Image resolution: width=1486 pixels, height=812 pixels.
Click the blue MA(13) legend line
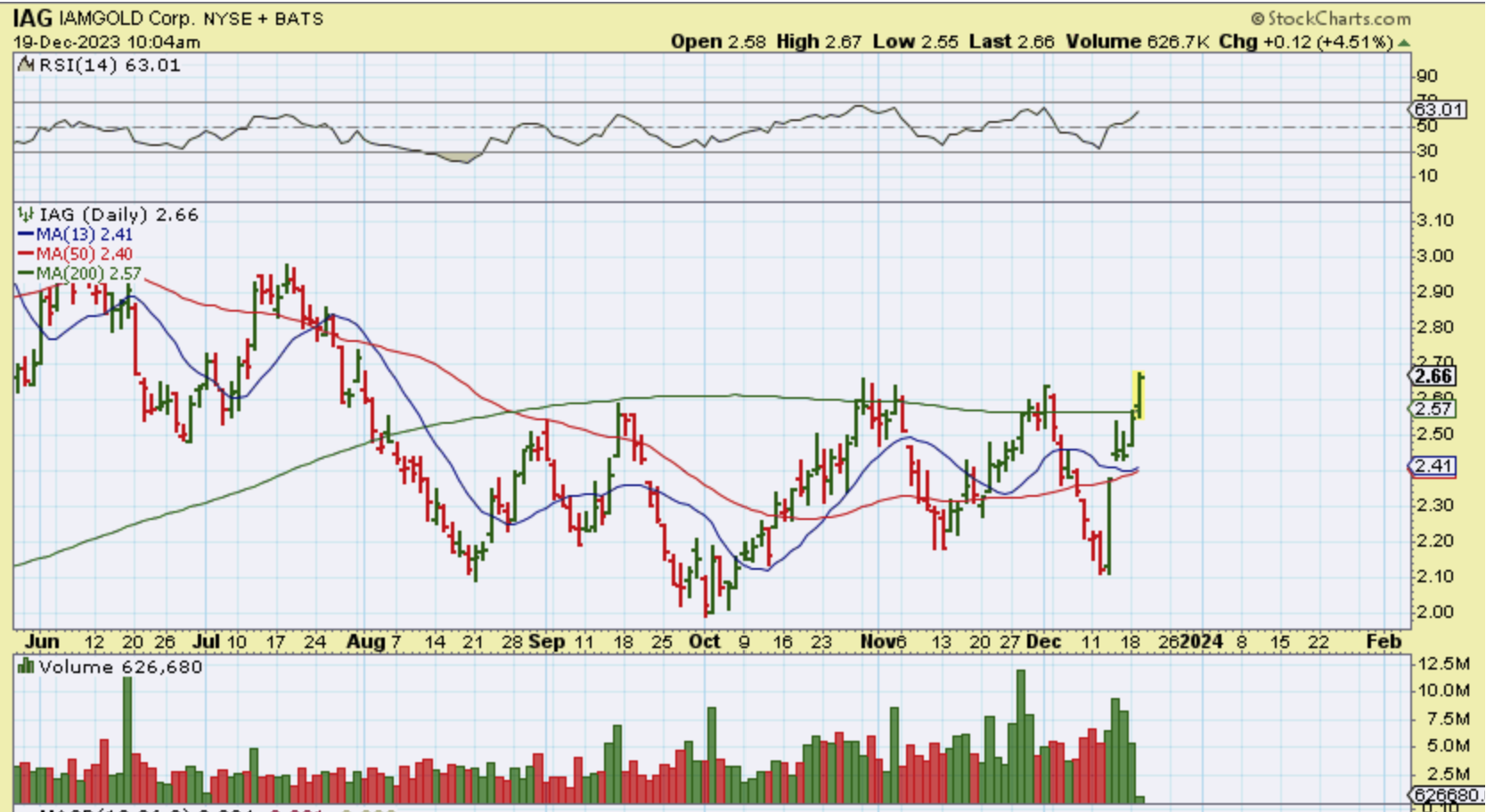[x=26, y=234]
